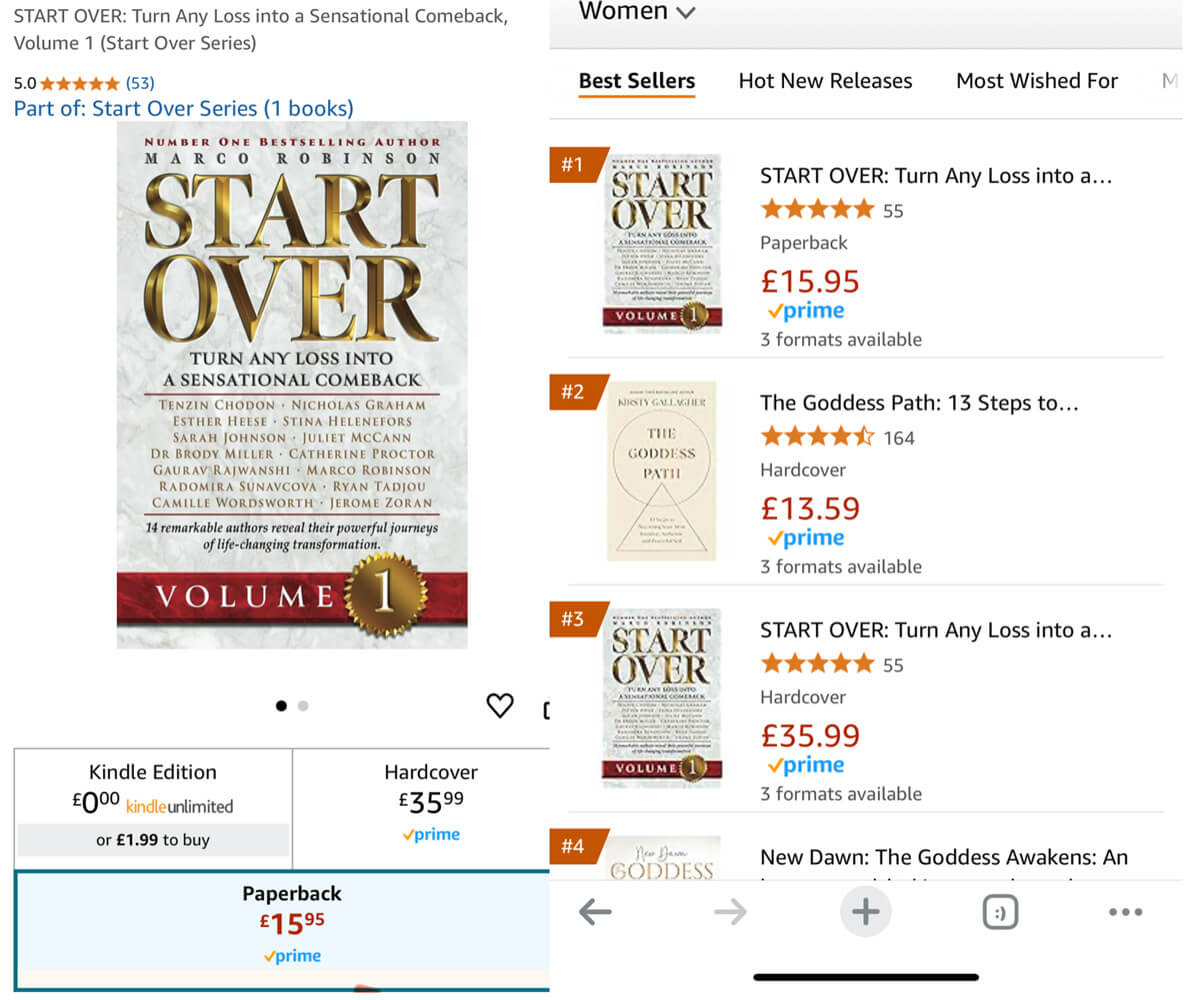Tap the heart wishlist icon
The width and height of the screenshot is (1200, 1000).
pyautogui.click(x=500, y=706)
